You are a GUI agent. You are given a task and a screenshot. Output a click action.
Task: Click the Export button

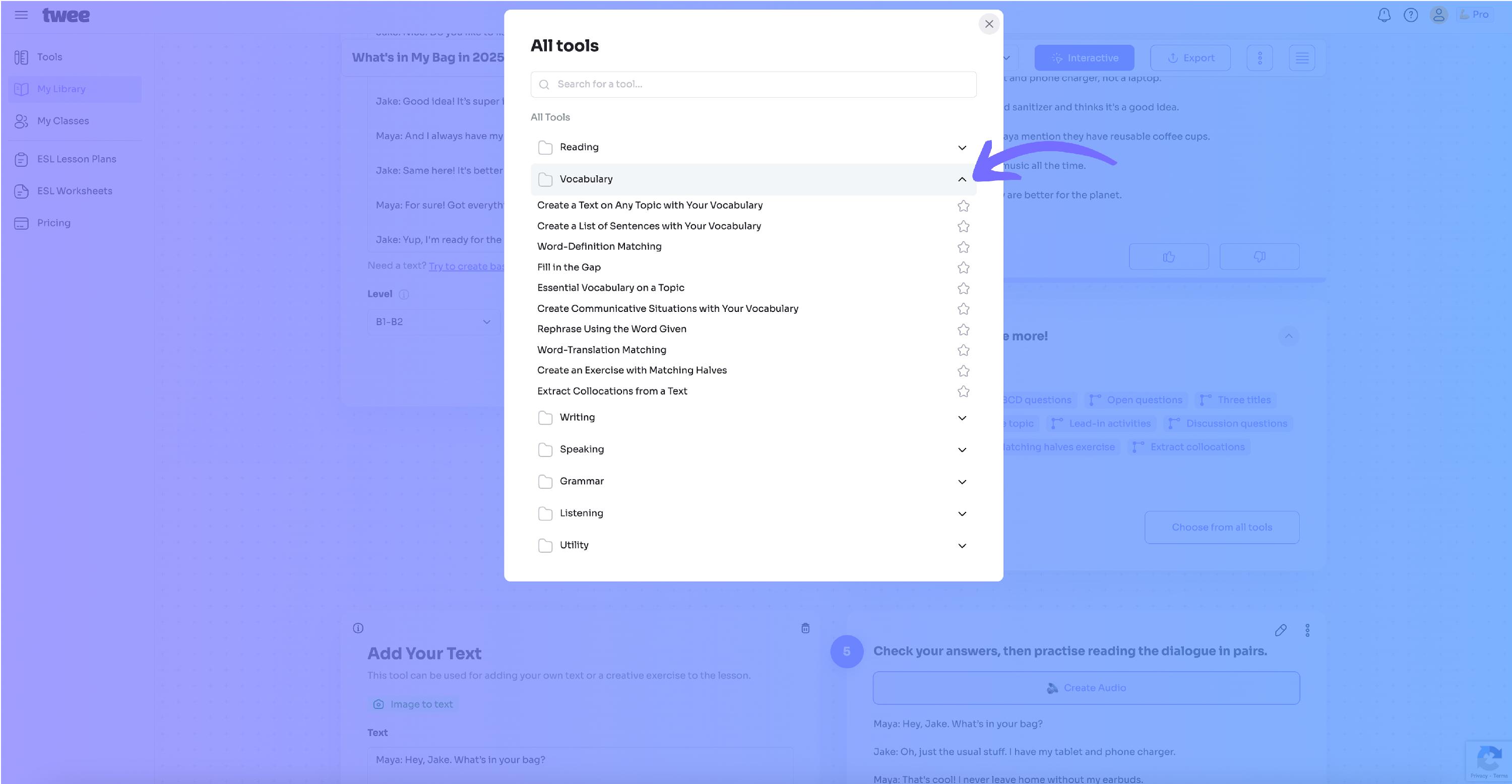(x=1190, y=57)
